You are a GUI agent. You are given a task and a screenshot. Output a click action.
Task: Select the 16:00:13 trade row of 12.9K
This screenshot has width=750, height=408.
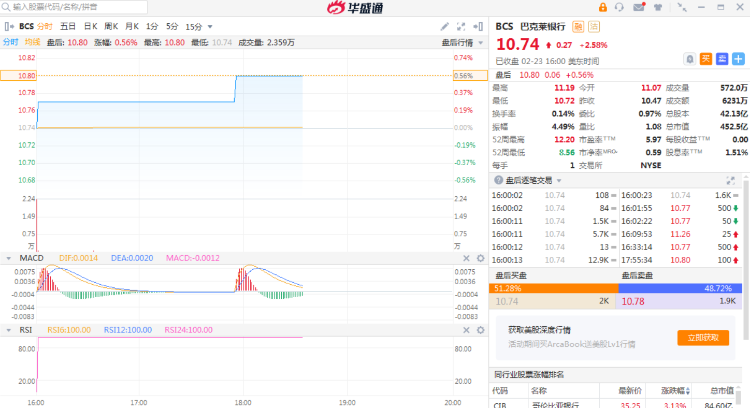tap(554, 260)
